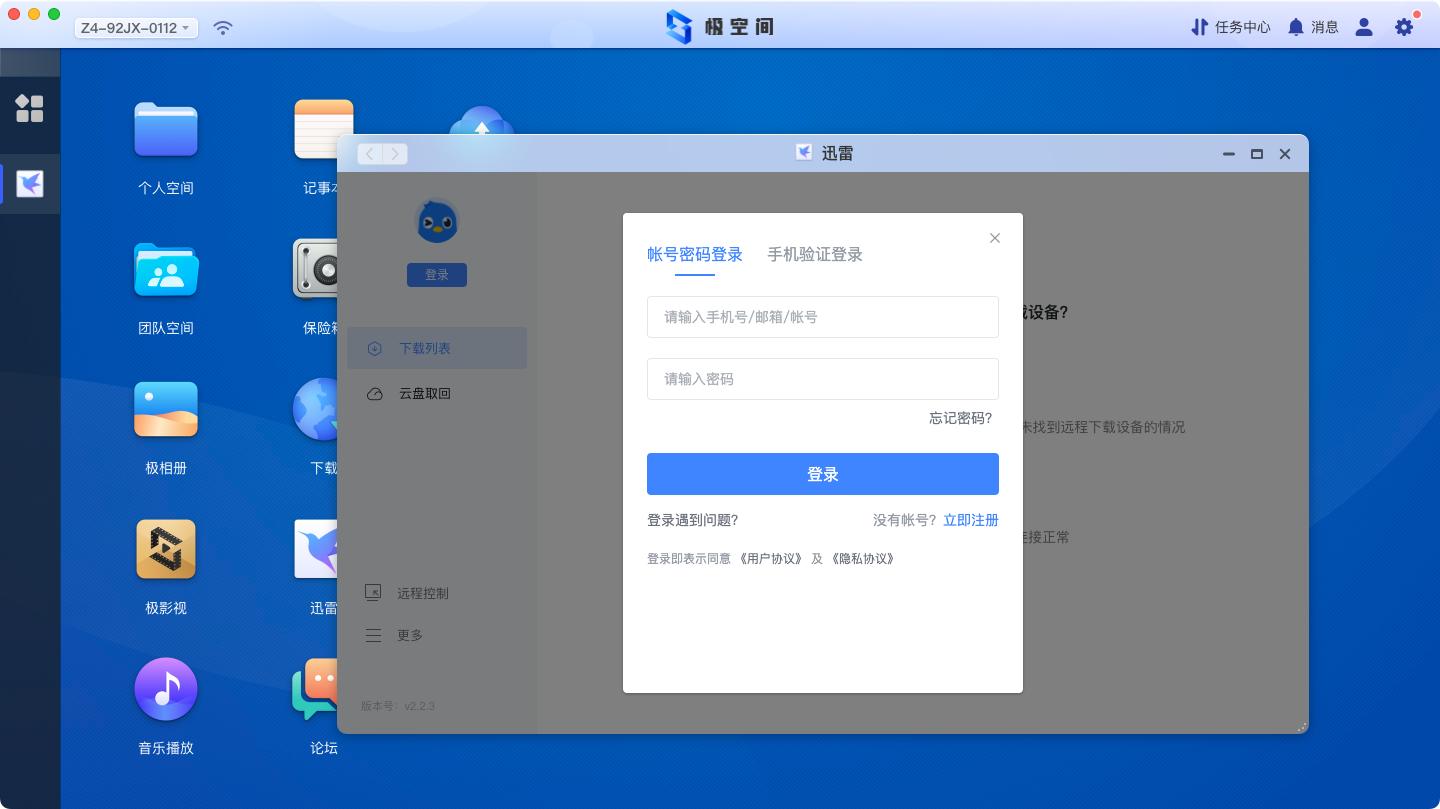This screenshot has height=809, width=1440.
Task: Open the 团队空间 app icon
Action: pos(166,270)
